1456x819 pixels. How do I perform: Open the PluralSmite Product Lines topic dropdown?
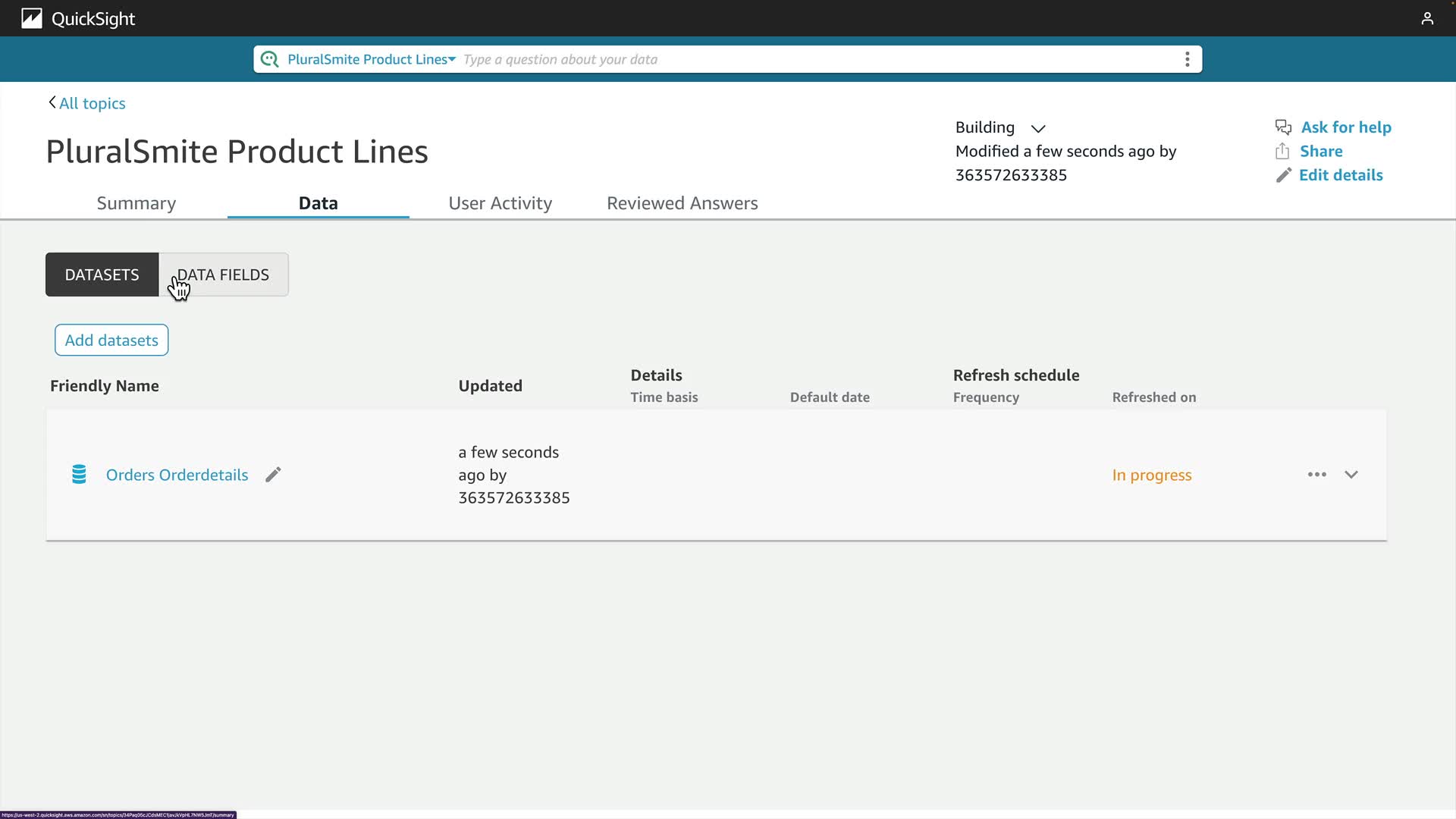(372, 59)
